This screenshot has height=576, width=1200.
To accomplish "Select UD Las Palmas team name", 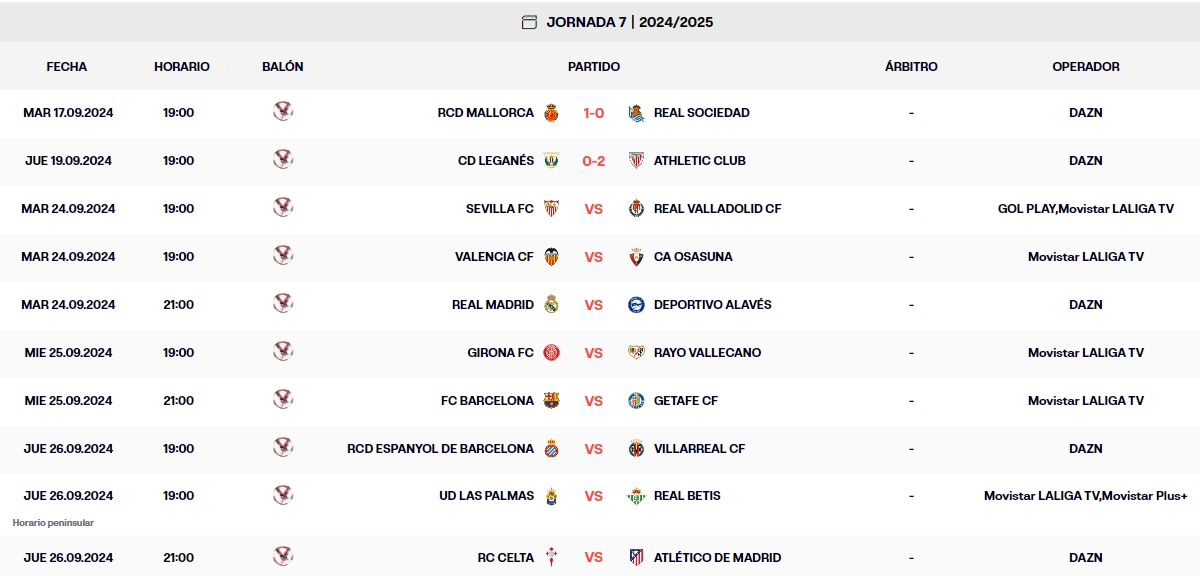I will [486, 496].
